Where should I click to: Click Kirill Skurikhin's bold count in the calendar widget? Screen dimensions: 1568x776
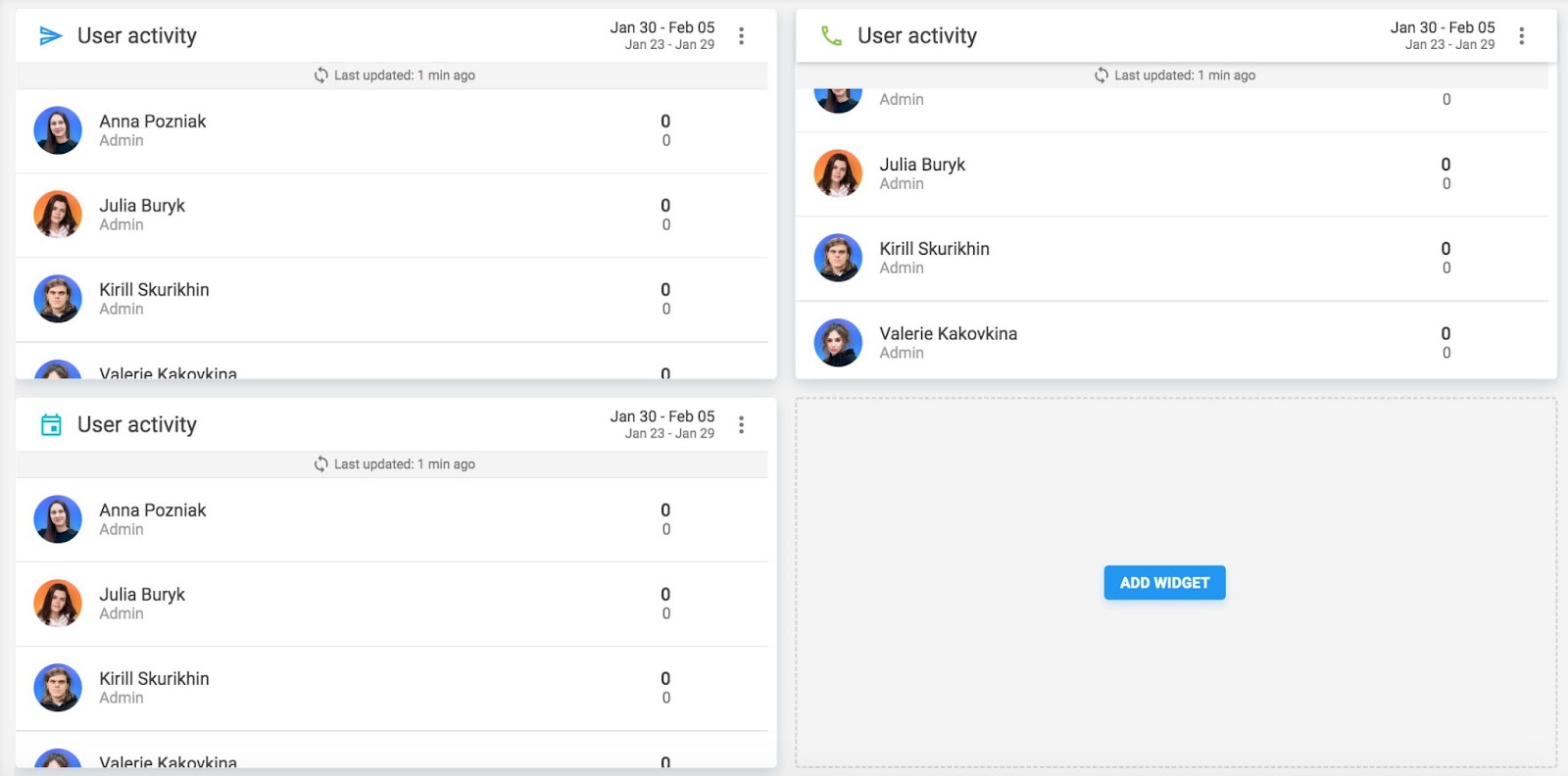[665, 679]
